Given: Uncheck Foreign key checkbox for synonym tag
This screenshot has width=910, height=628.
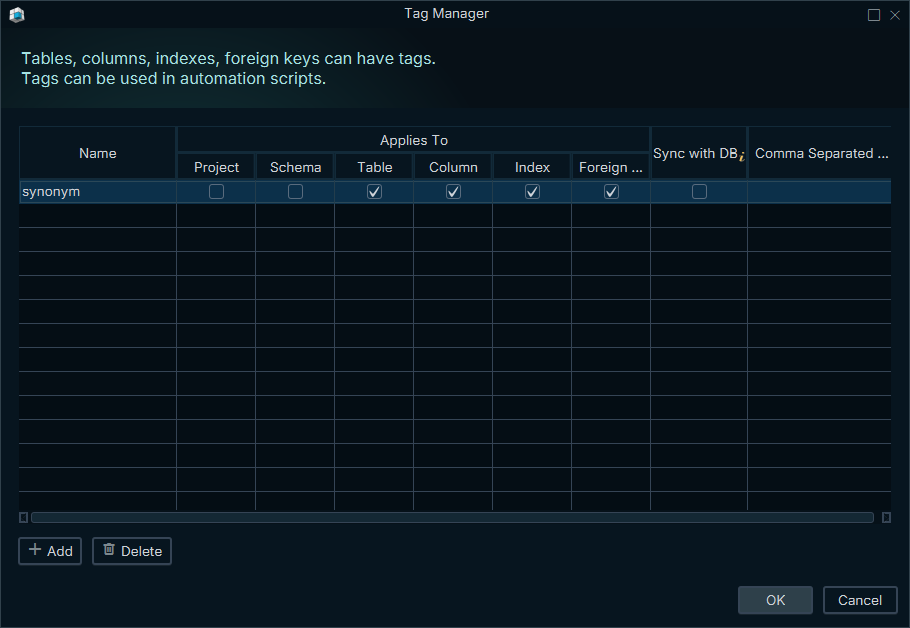Looking at the screenshot, I should coord(611,192).
